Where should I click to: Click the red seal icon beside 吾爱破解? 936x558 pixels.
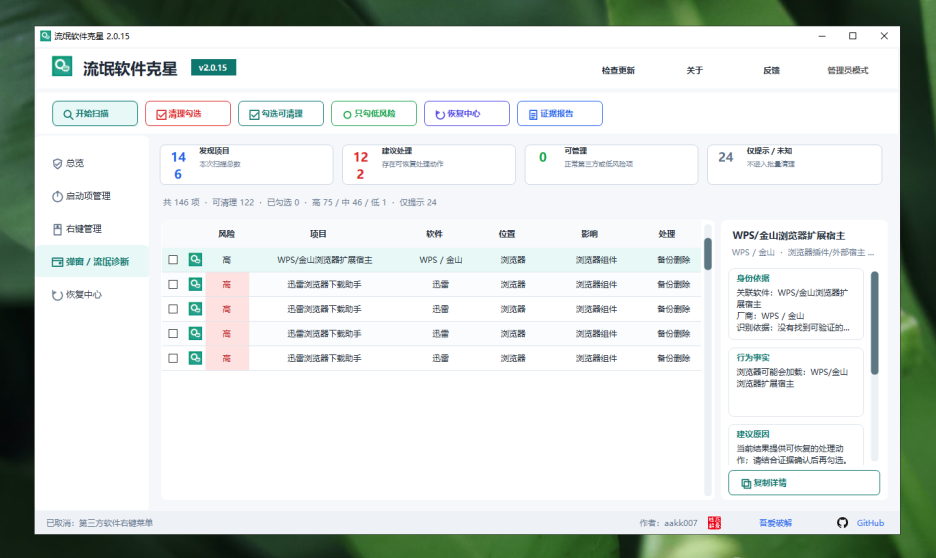coord(714,523)
